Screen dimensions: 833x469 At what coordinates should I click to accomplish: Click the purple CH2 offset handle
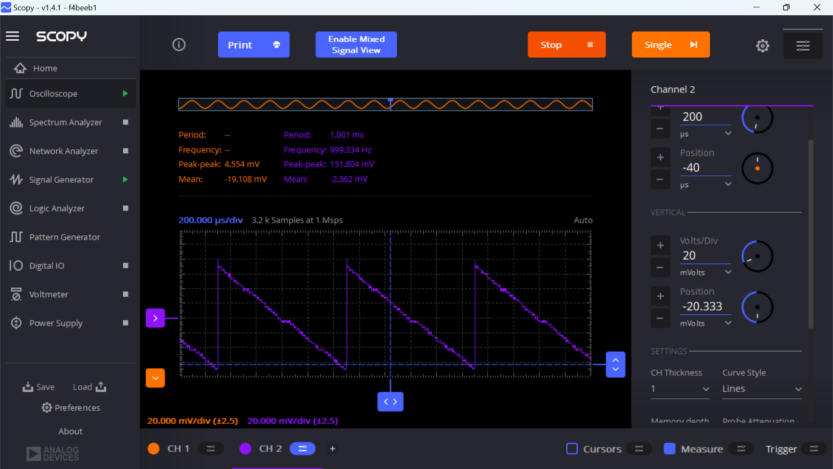(155, 318)
